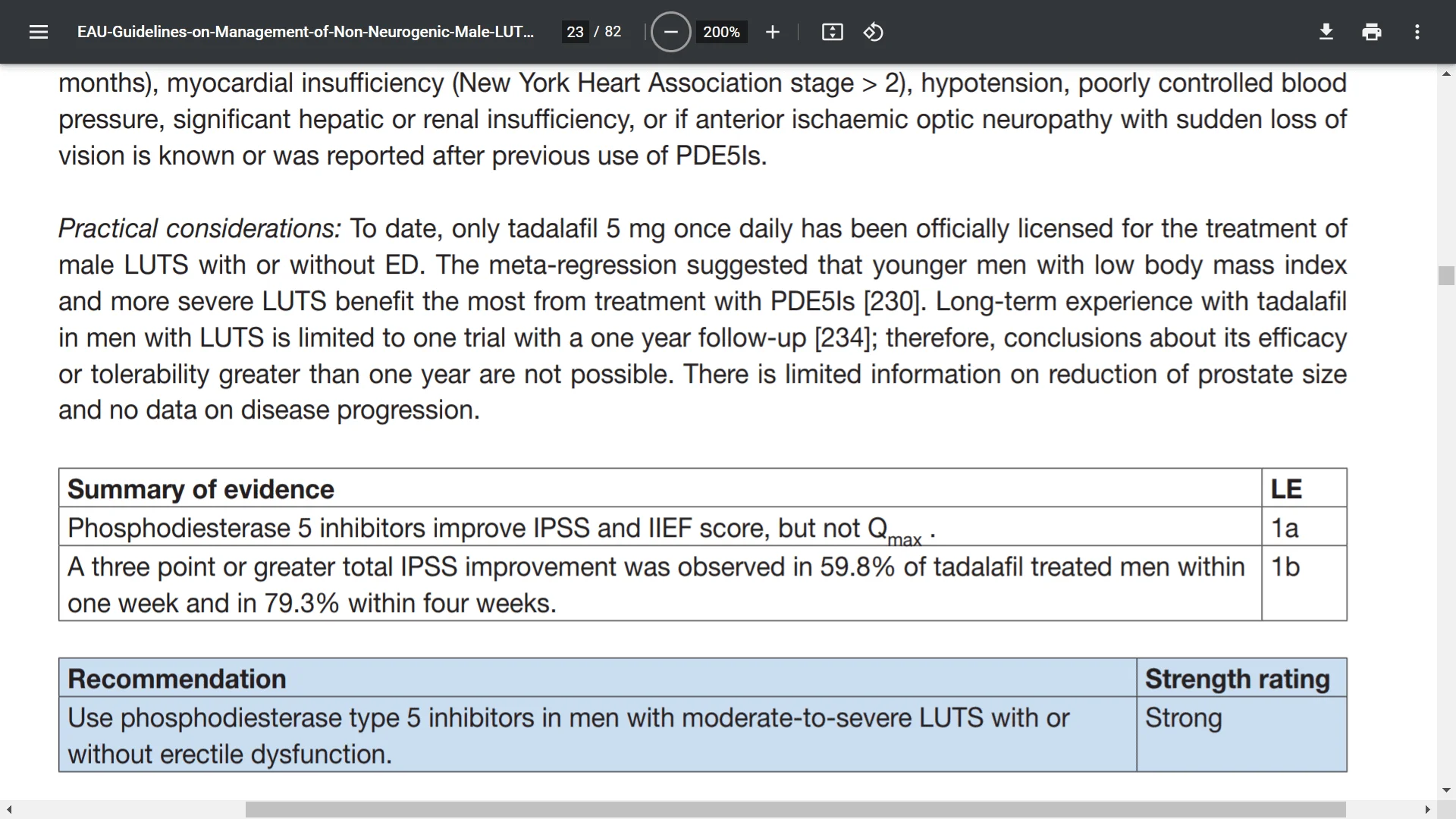
Task: Click the horizontal scrollbar thumb
Action: 795,810
